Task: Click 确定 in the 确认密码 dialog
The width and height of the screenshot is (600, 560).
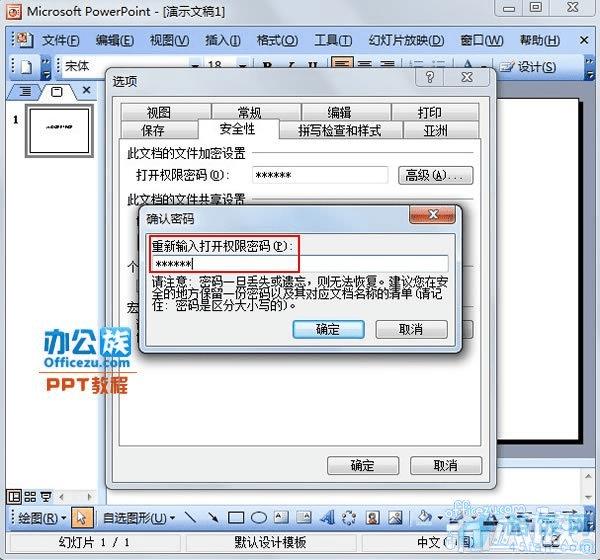Action: [328, 329]
